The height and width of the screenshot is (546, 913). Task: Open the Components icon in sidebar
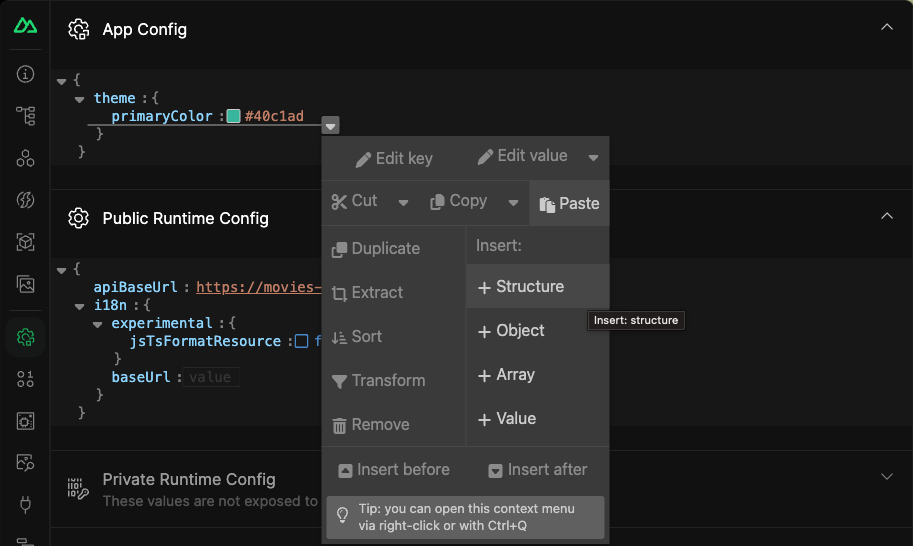26,158
